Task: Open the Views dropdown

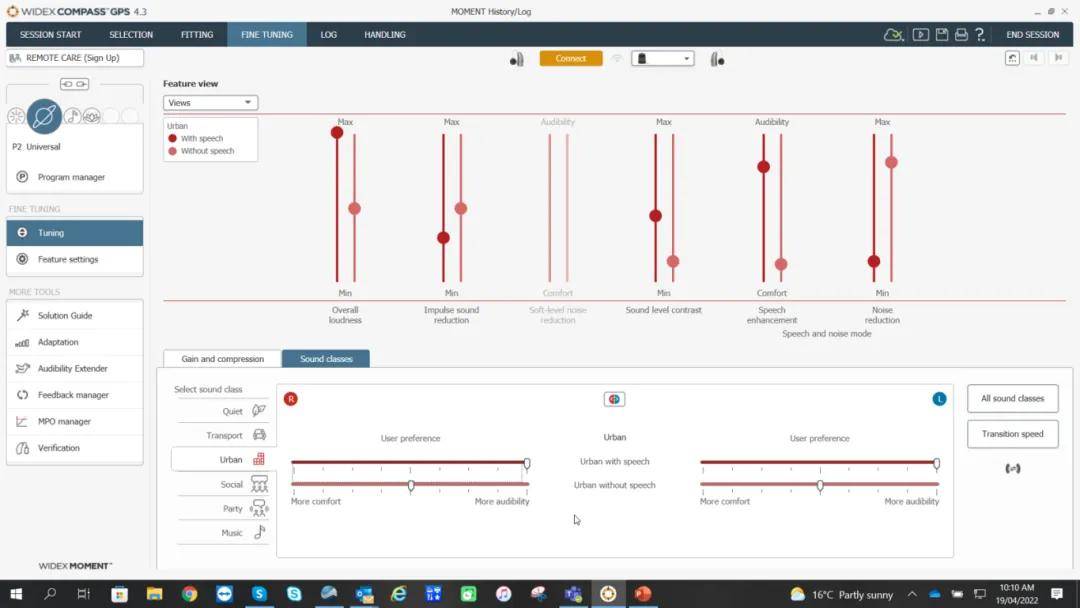Action: click(210, 103)
